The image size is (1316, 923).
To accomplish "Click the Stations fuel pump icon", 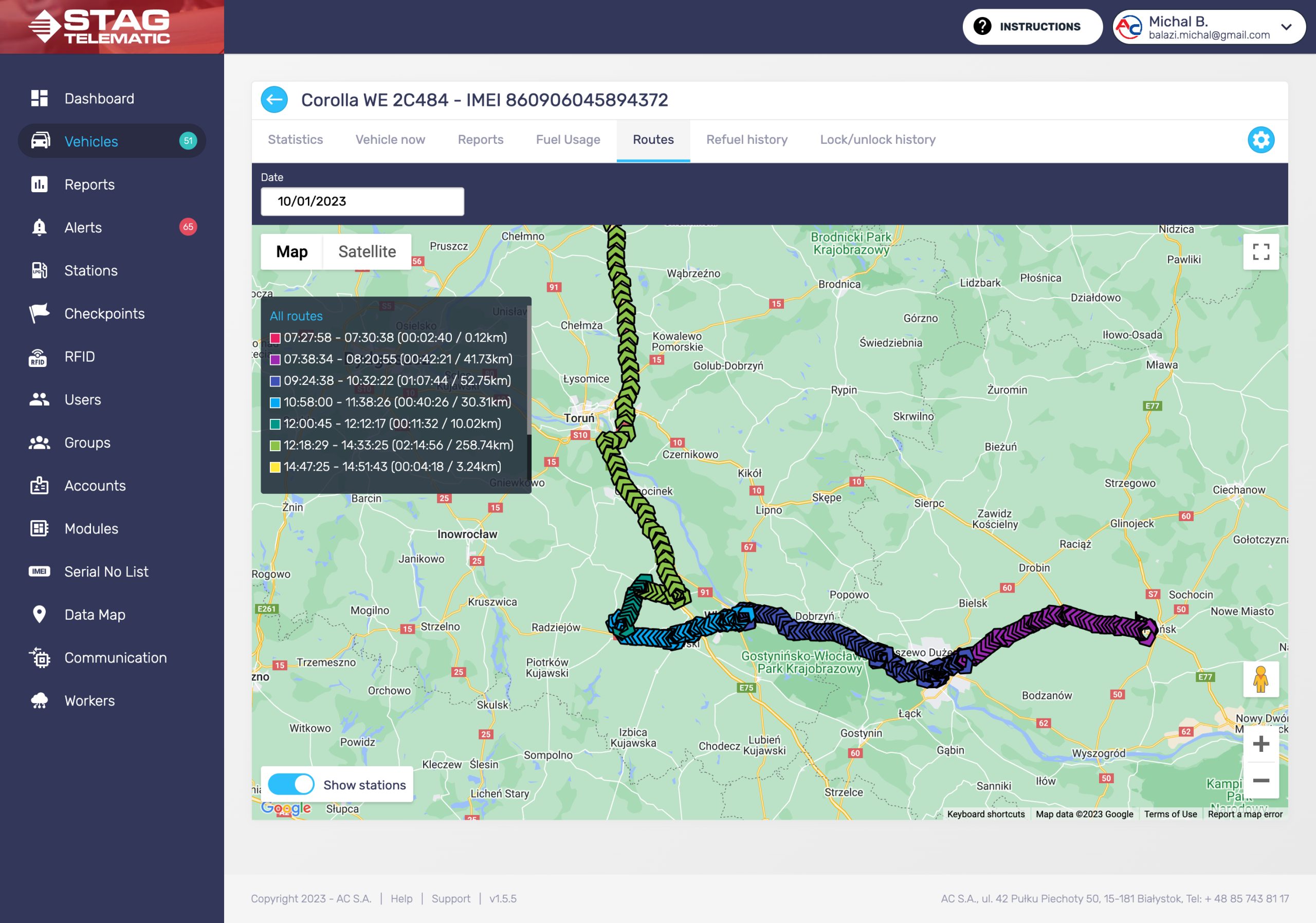I will click(x=39, y=270).
